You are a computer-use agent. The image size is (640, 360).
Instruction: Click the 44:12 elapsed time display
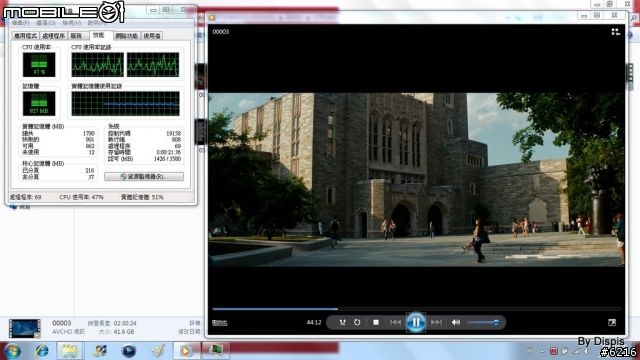pyautogui.click(x=314, y=322)
